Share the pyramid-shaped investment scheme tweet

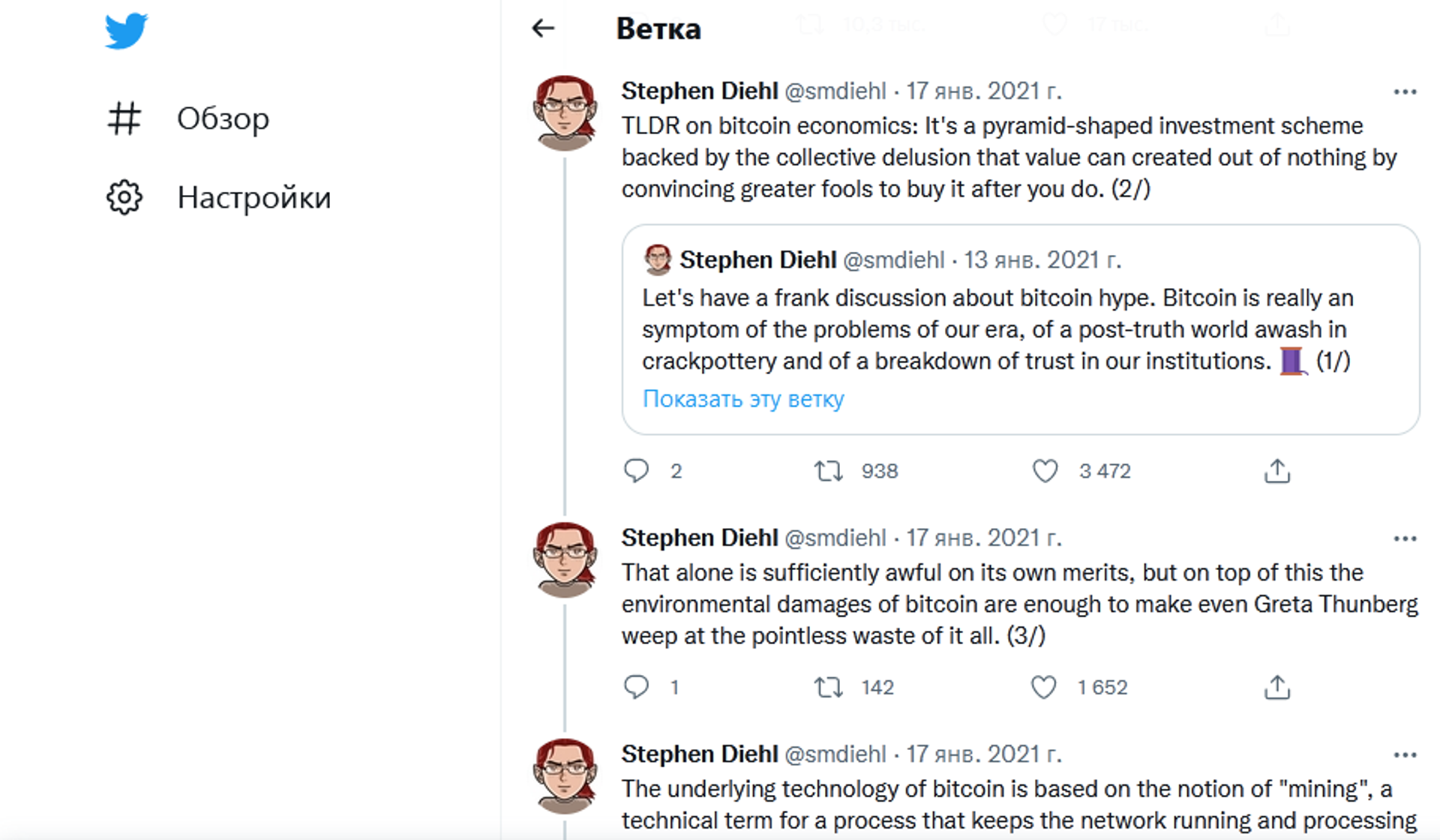click(x=1276, y=471)
